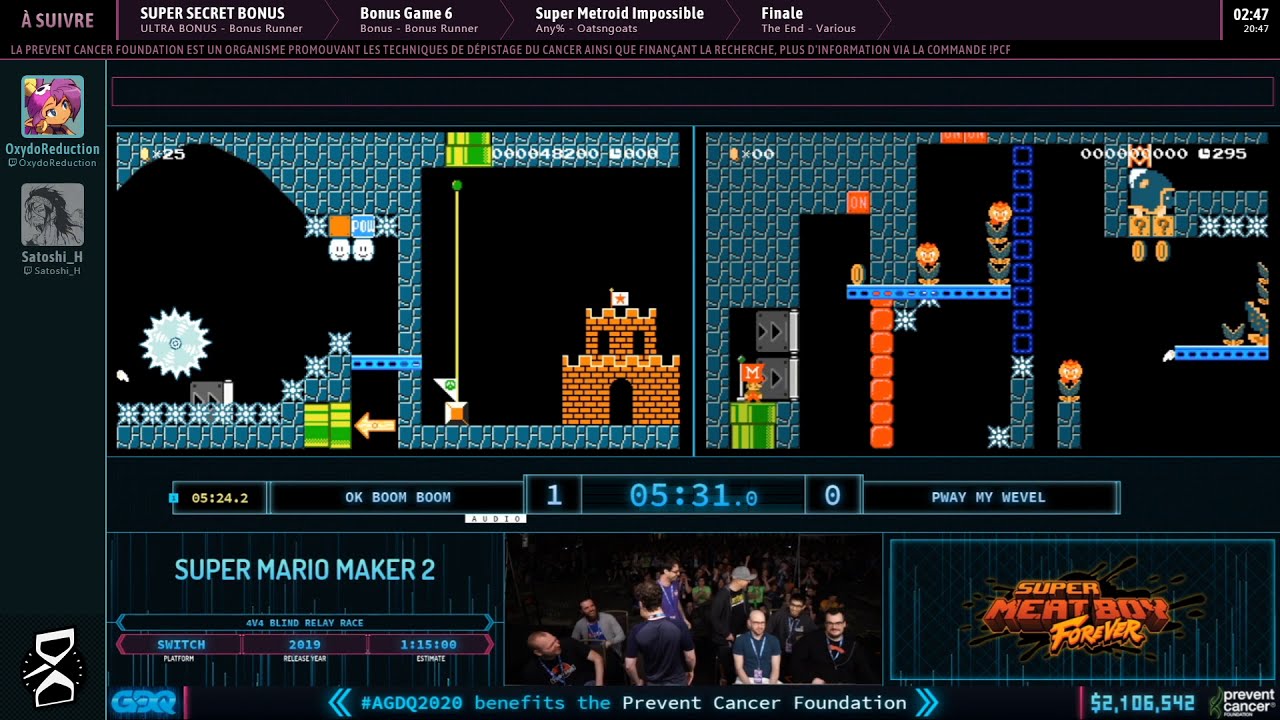Viewport: 1280px width, 720px height.
Task: Click the left score 00048200
Action: [546, 154]
